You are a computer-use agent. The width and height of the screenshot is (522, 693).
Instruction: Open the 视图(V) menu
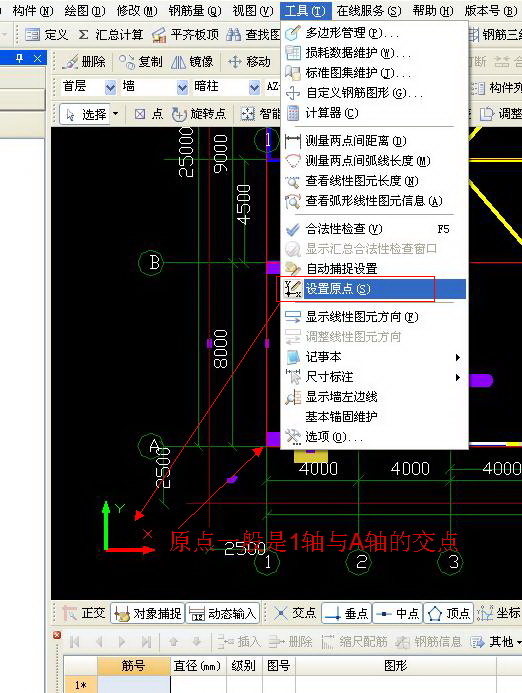tap(253, 10)
